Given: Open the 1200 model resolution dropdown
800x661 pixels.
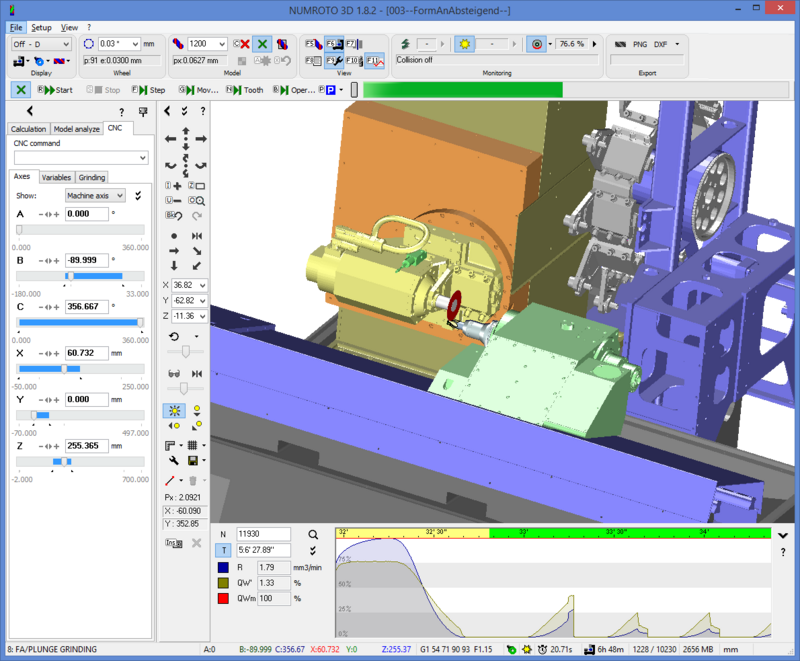Looking at the screenshot, I should [x=221, y=44].
